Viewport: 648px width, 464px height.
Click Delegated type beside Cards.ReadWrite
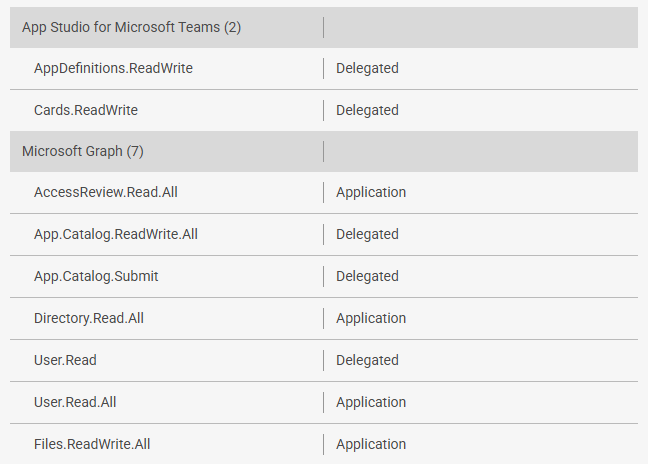(x=367, y=110)
